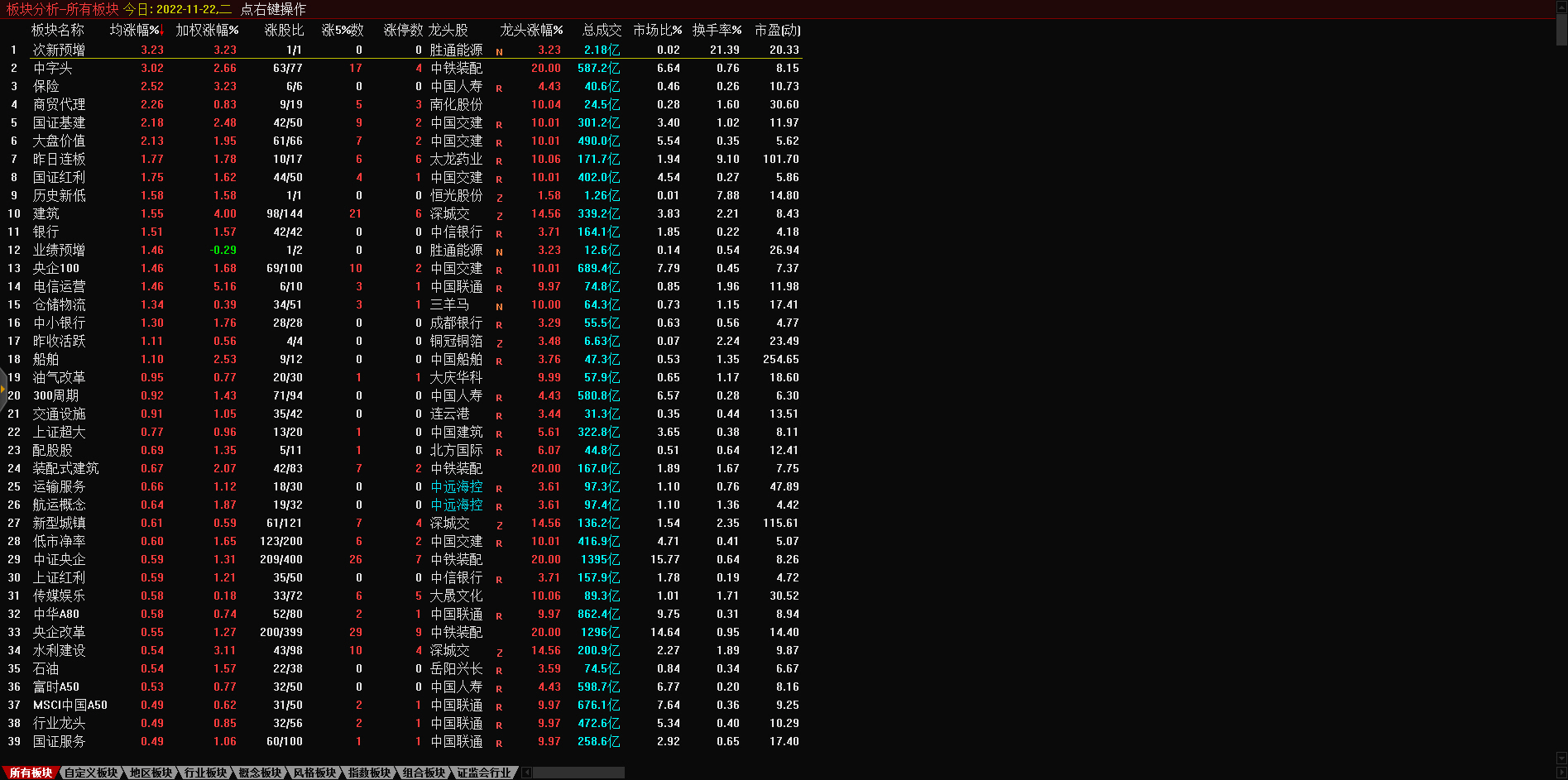Switch to the 行业板块 tab

coord(205,773)
